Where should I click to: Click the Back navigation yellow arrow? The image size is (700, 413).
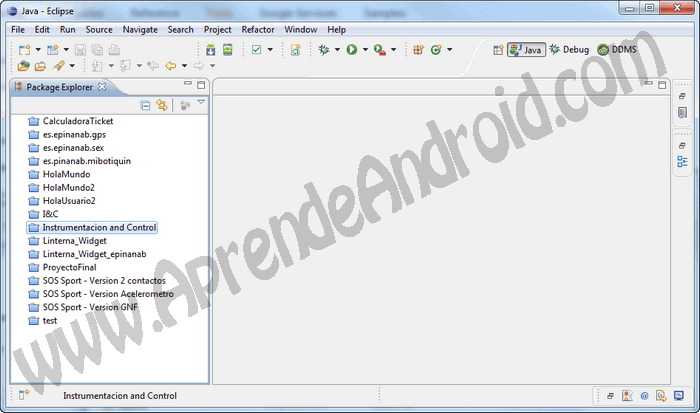171,66
